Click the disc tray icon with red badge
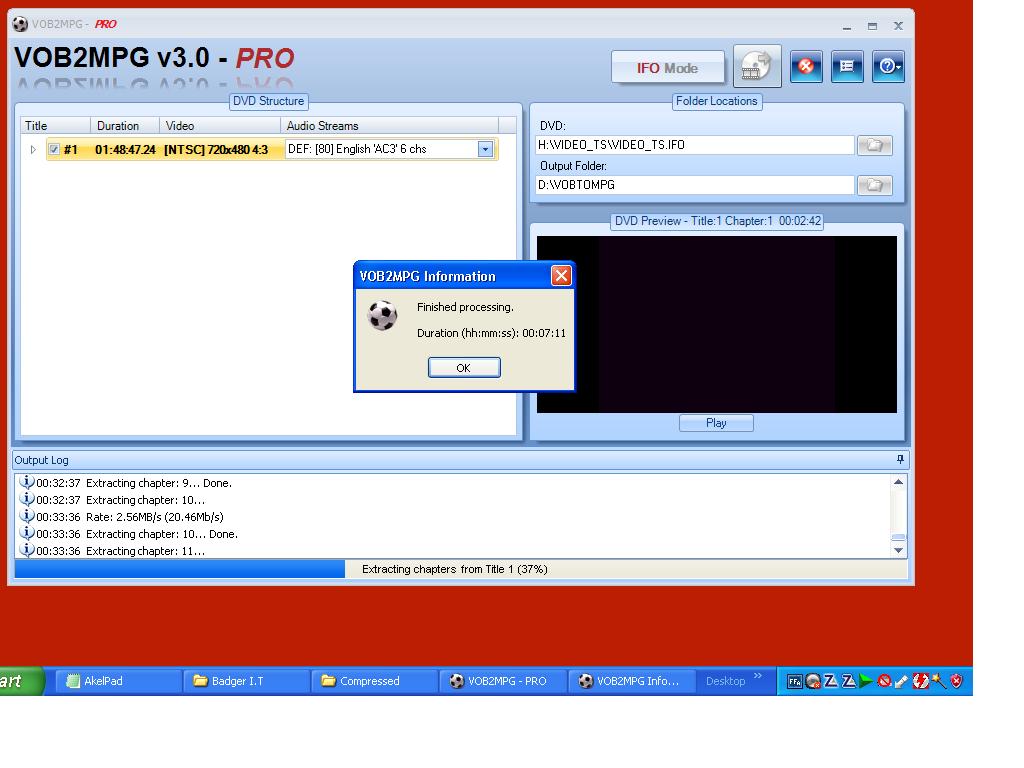This screenshot has width=1024, height=768. point(813,682)
